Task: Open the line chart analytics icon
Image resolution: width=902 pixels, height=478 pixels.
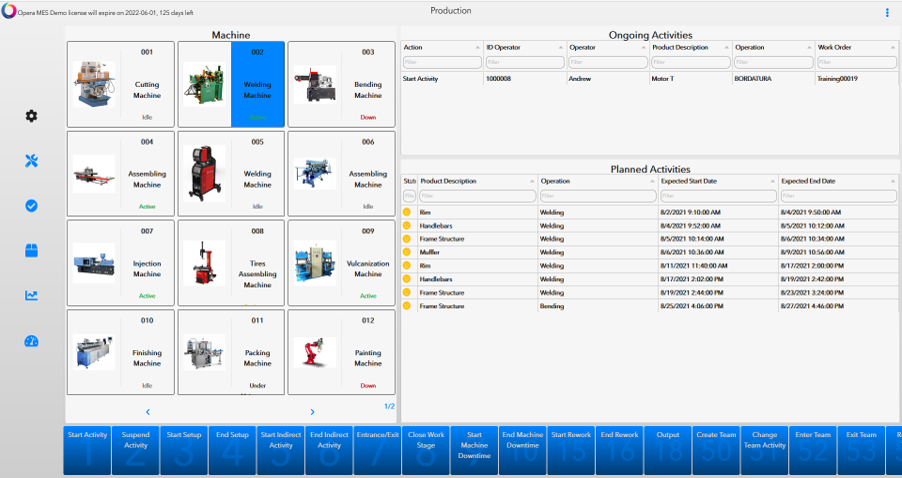Action: coord(31,296)
